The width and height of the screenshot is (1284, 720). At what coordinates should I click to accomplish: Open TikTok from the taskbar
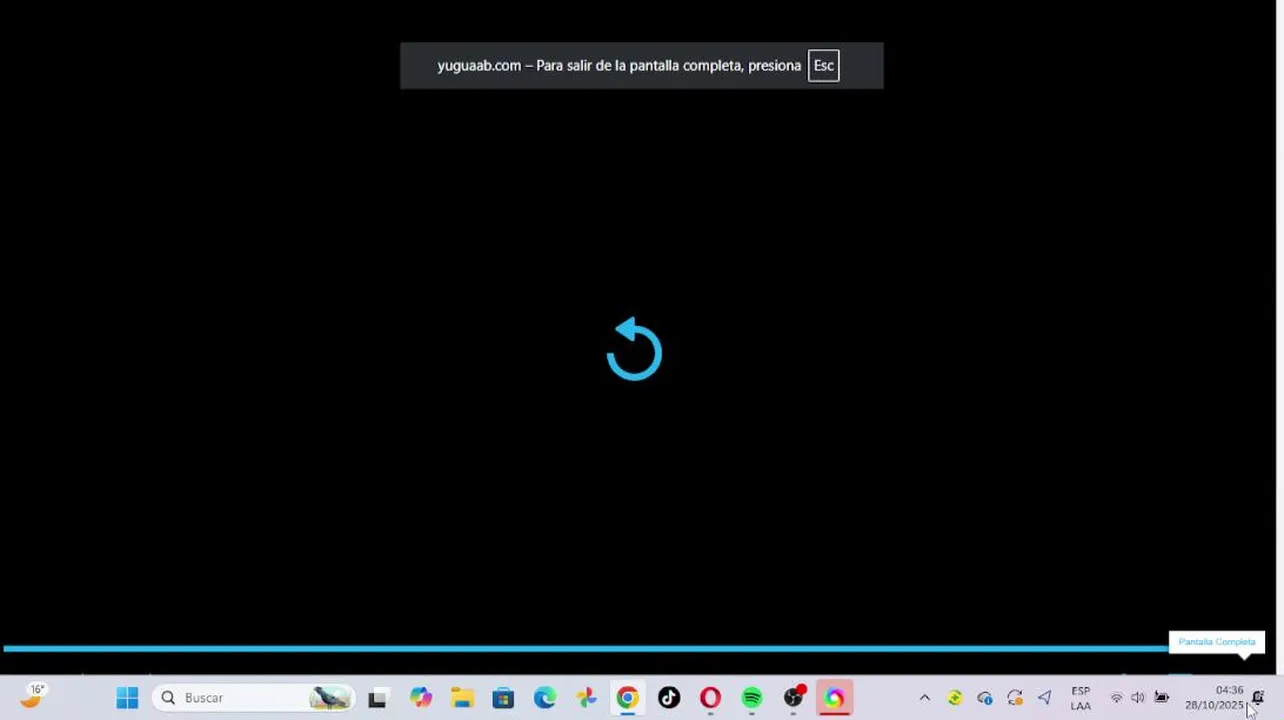click(x=669, y=698)
